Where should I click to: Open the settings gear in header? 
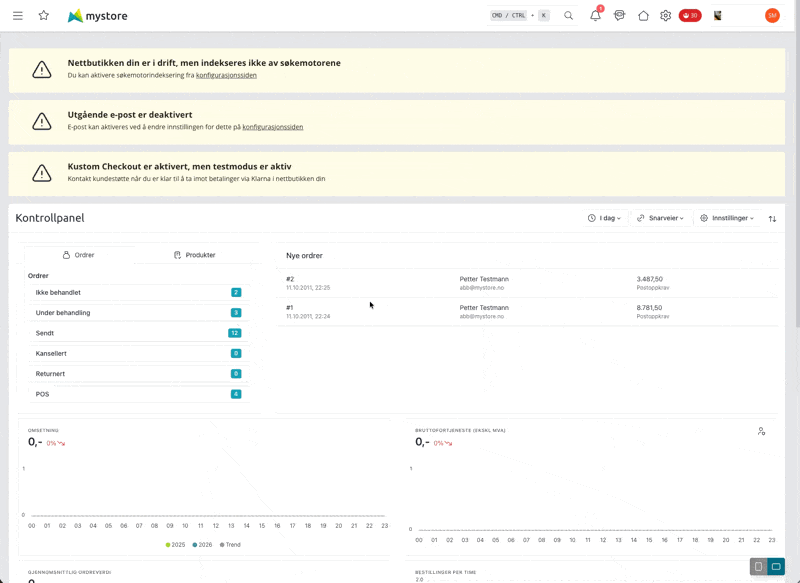[x=666, y=16]
